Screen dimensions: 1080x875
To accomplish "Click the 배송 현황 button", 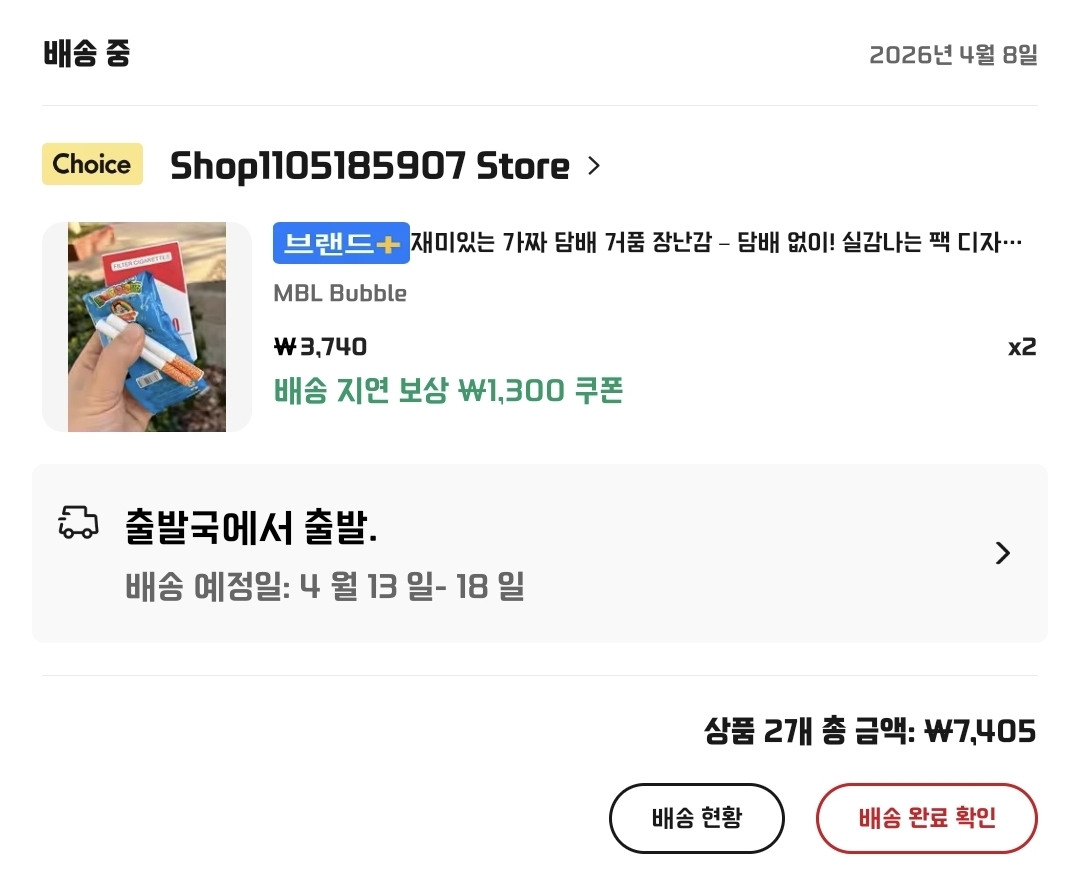I will [x=697, y=818].
